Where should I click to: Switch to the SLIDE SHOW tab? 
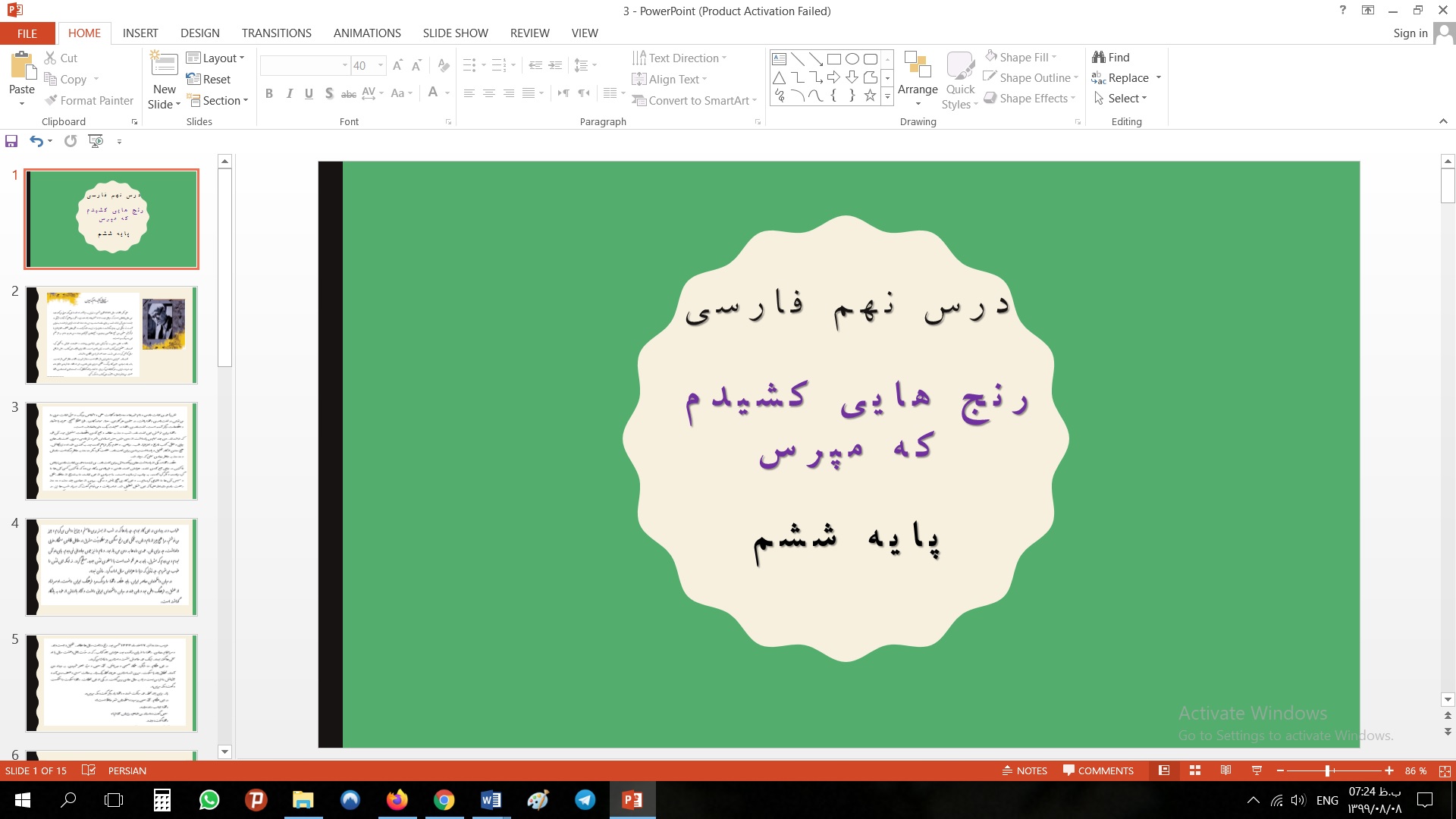(456, 33)
